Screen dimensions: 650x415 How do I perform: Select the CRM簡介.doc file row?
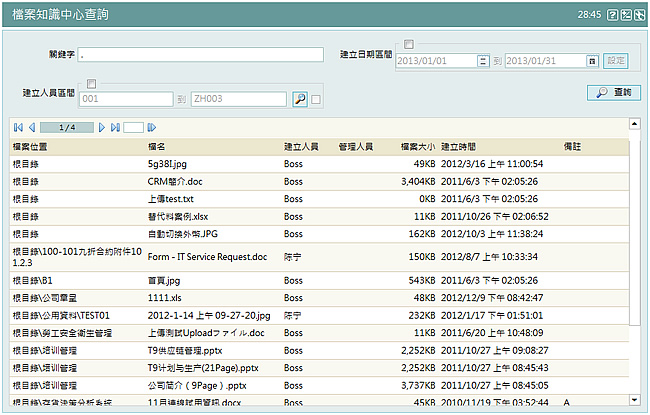(x=175, y=181)
